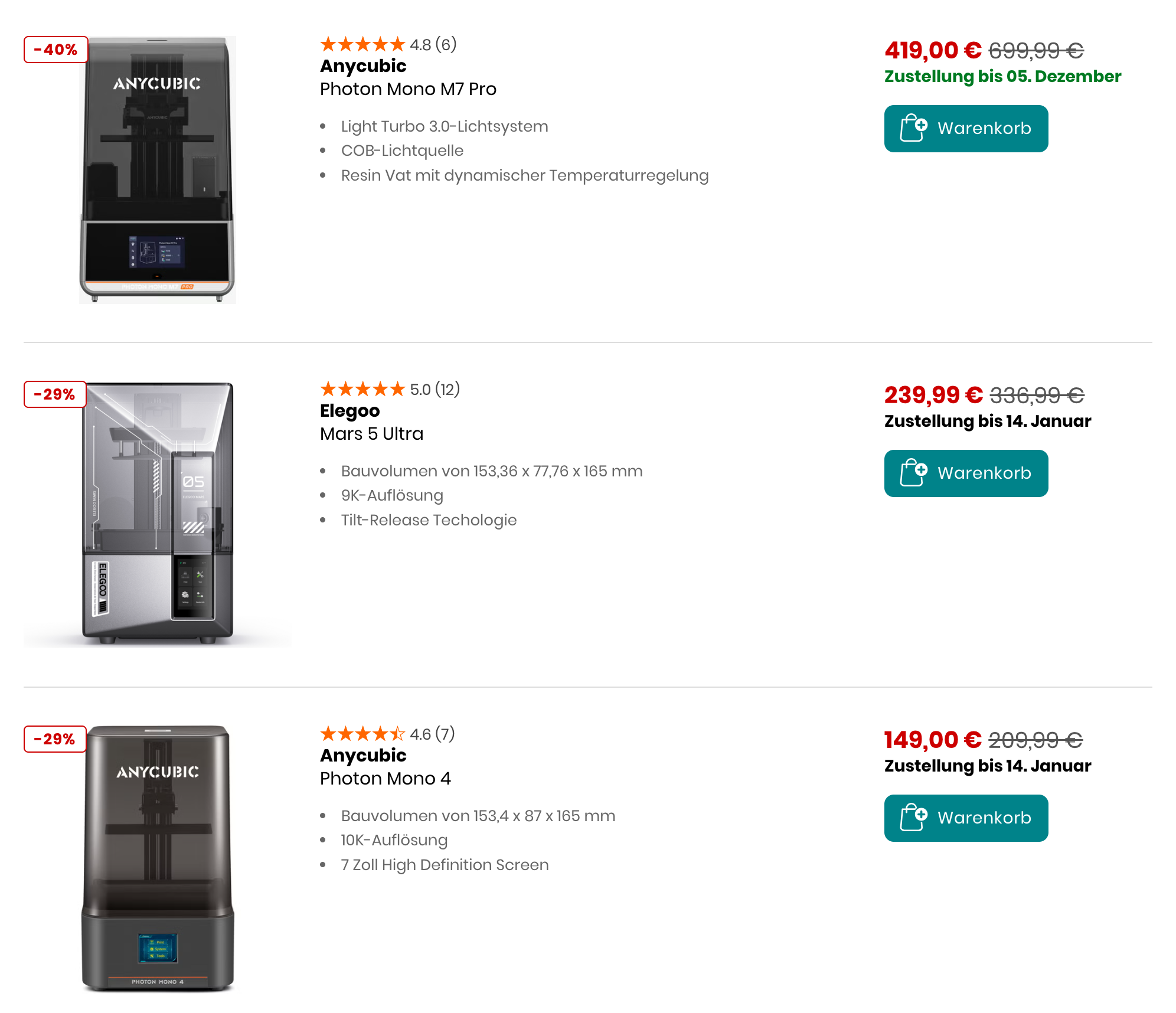Click cart bag icon for Photon Mono M7 Pro
Image resolution: width=1176 pixels, height=1013 pixels.
[913, 128]
